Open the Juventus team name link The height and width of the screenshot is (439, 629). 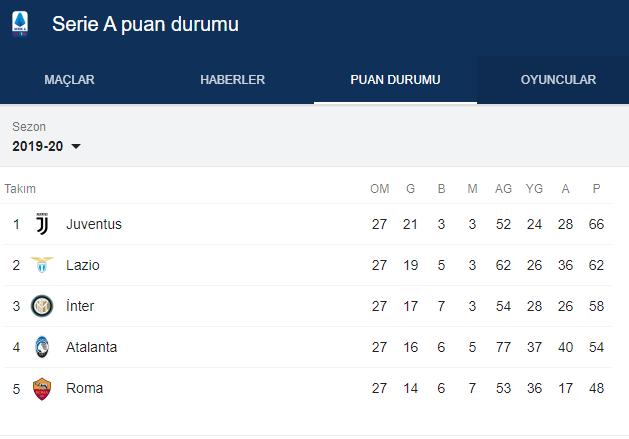click(x=94, y=224)
